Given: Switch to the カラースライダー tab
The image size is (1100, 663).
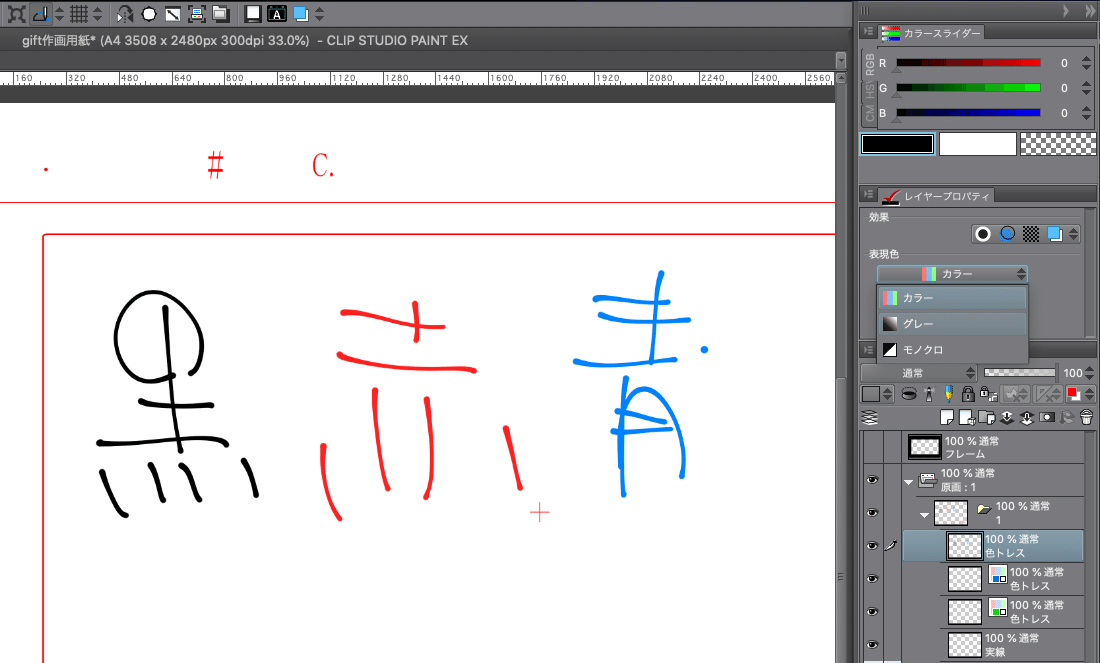Looking at the screenshot, I should pos(935,32).
